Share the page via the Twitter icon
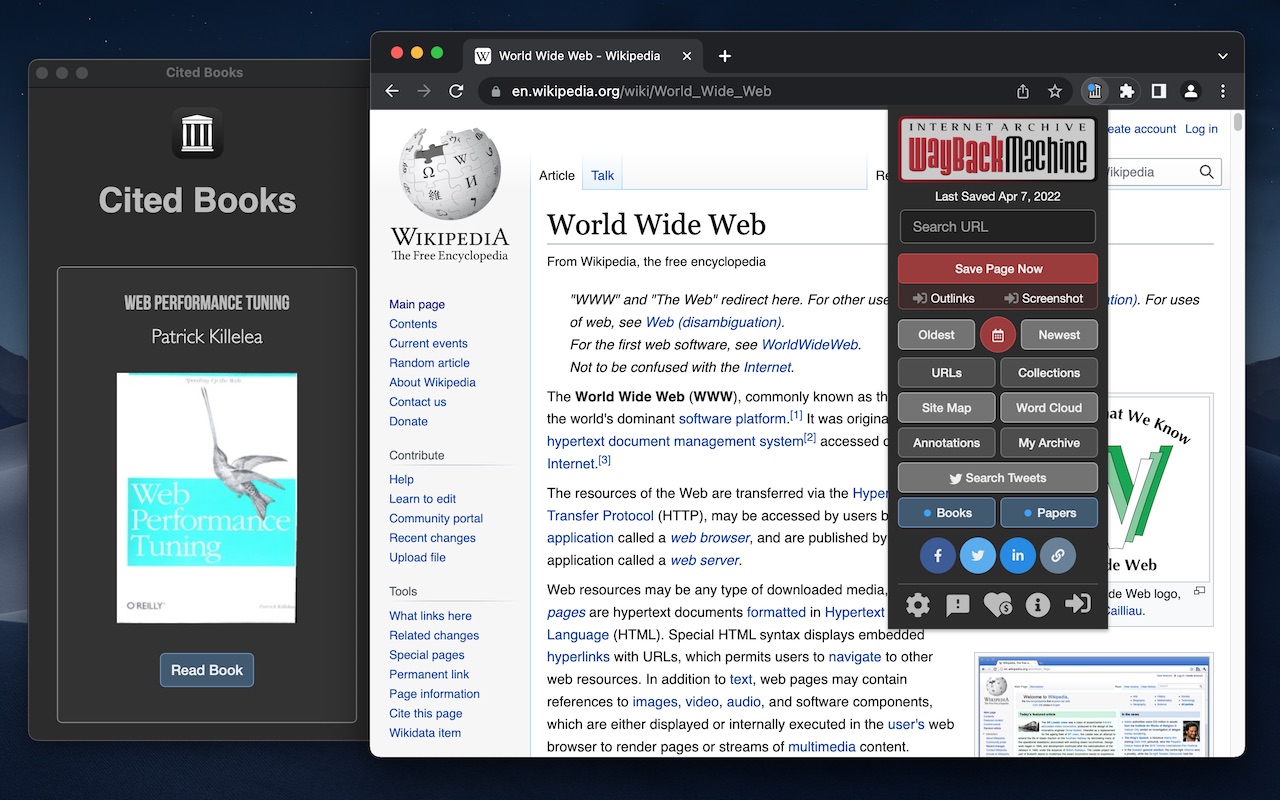 (978, 555)
